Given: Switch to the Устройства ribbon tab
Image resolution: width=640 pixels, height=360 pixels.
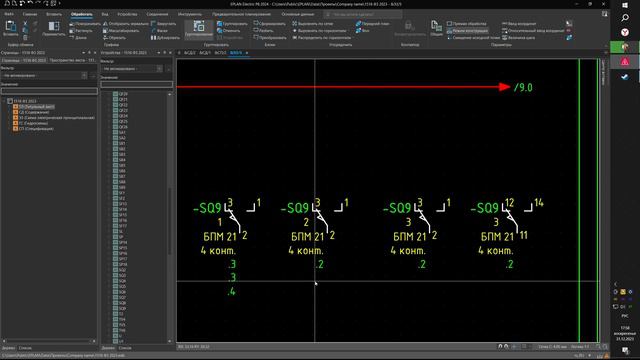Looking at the screenshot, I should [127, 14].
